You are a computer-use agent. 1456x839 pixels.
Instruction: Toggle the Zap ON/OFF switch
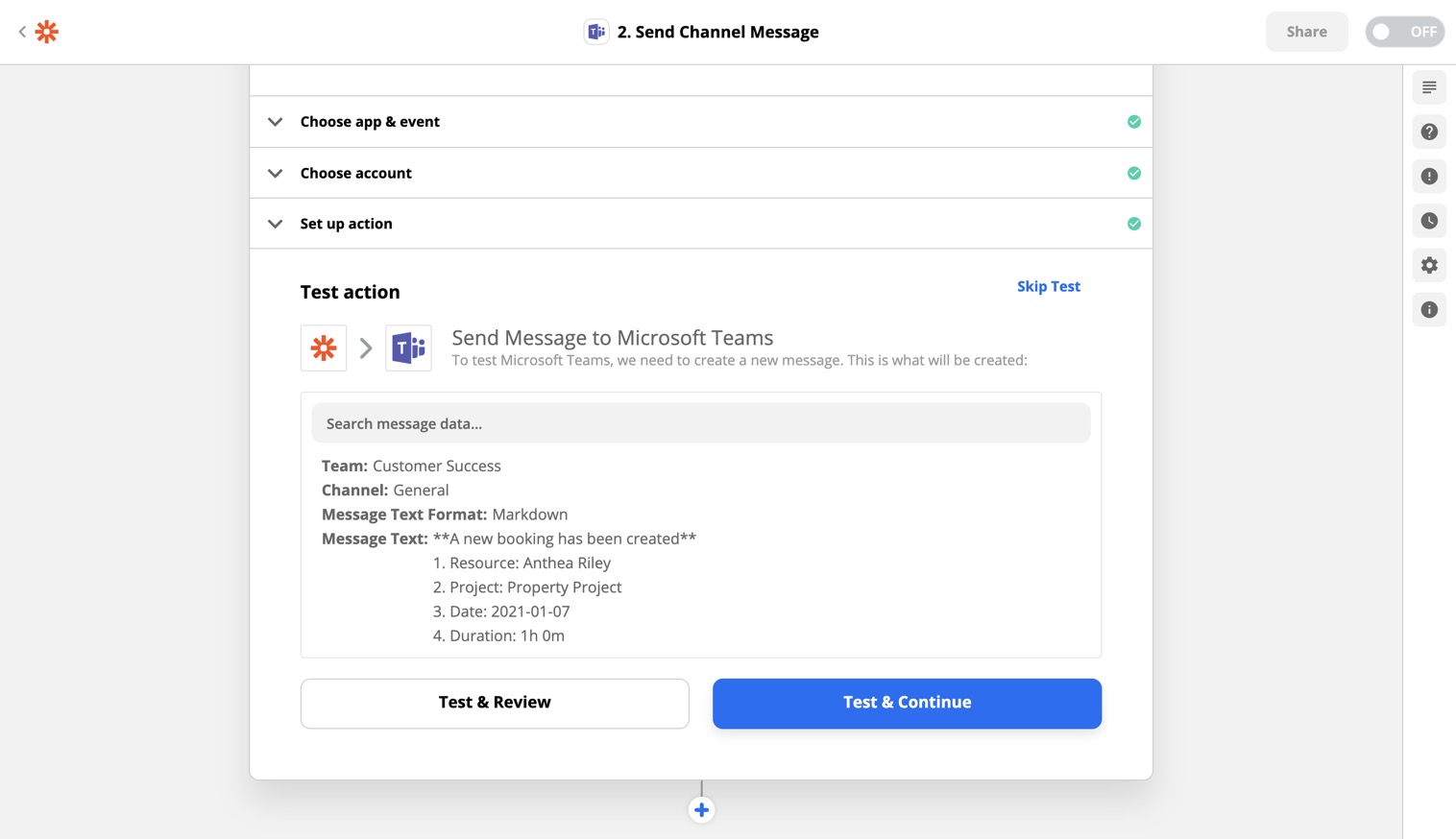coord(1405,32)
